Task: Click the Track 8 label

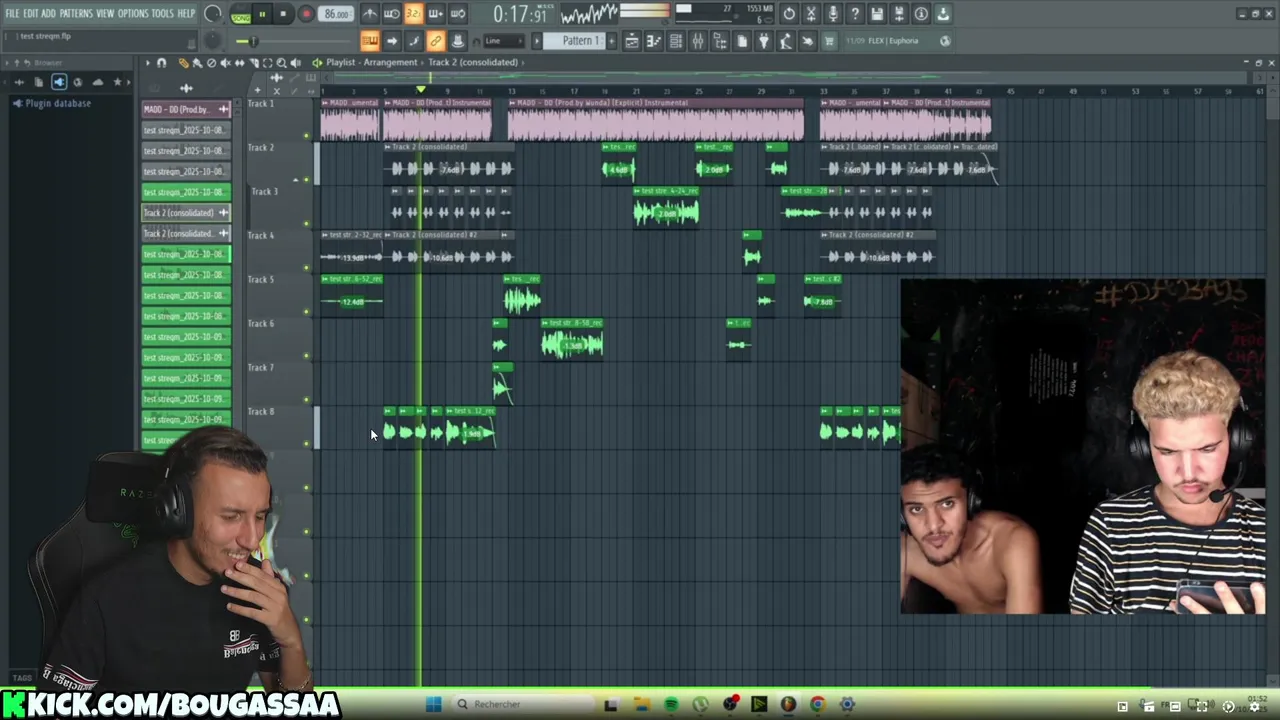Action: click(x=261, y=411)
